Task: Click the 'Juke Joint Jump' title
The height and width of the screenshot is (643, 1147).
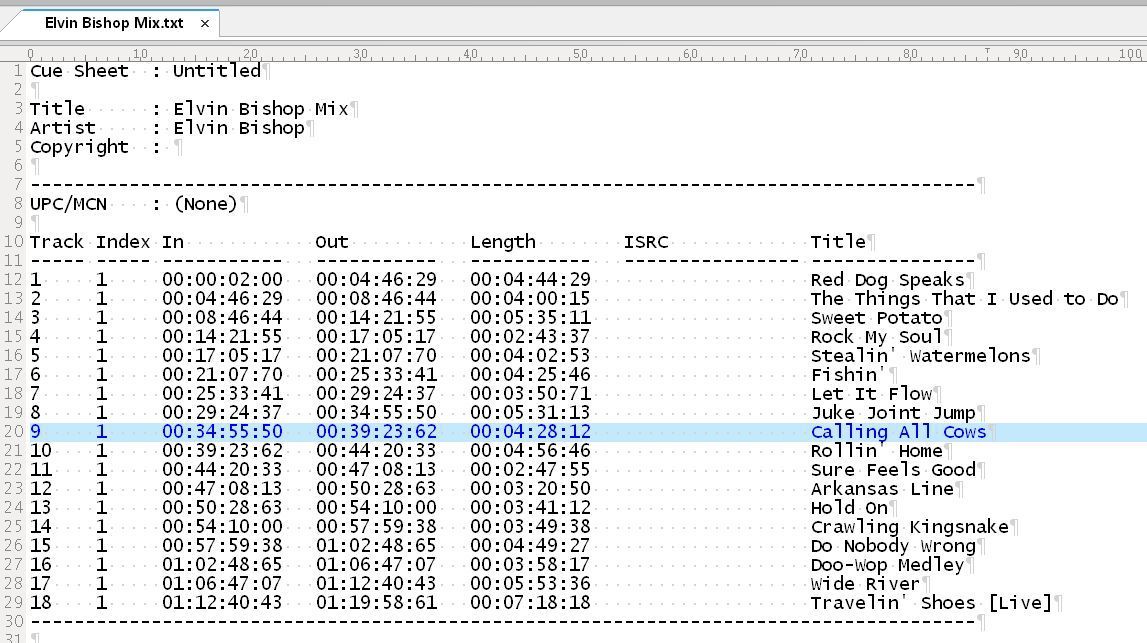Action: pos(893,413)
